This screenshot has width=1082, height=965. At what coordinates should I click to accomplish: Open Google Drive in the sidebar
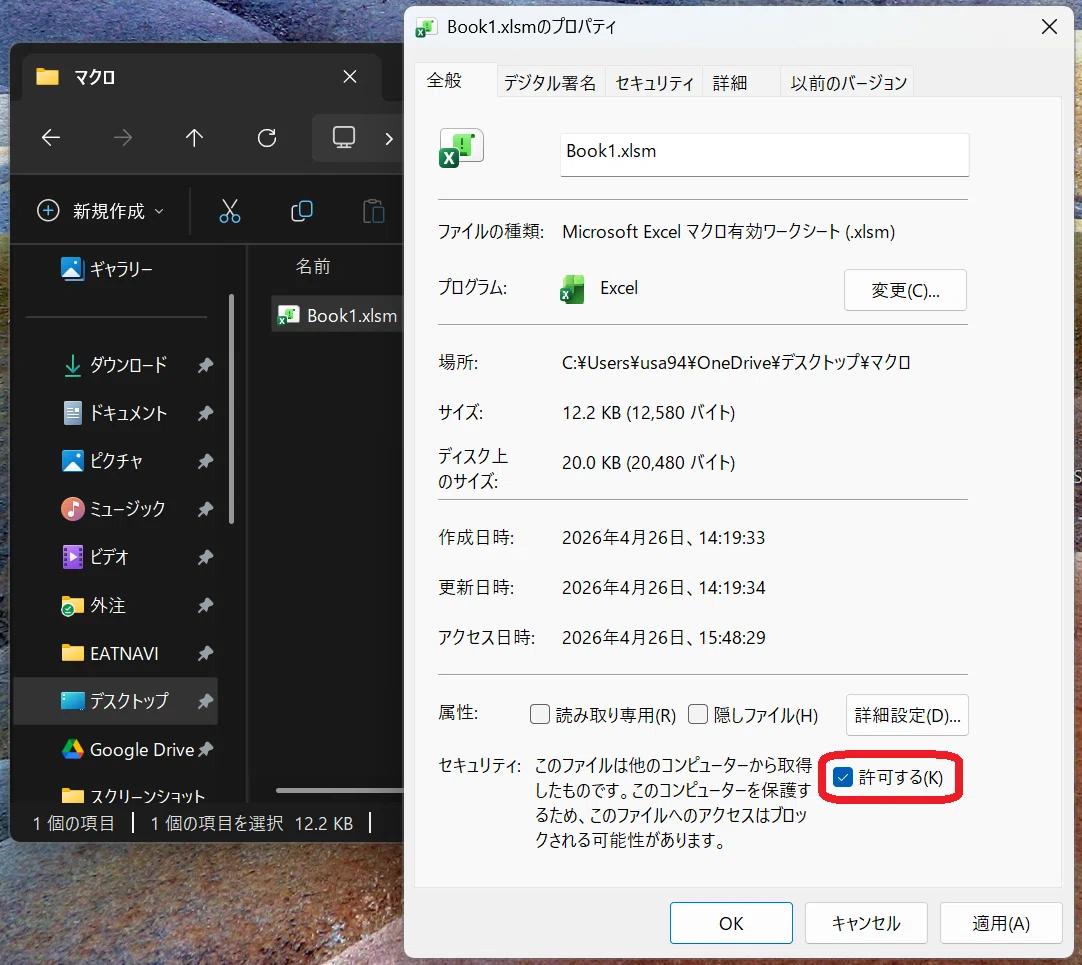tap(128, 750)
